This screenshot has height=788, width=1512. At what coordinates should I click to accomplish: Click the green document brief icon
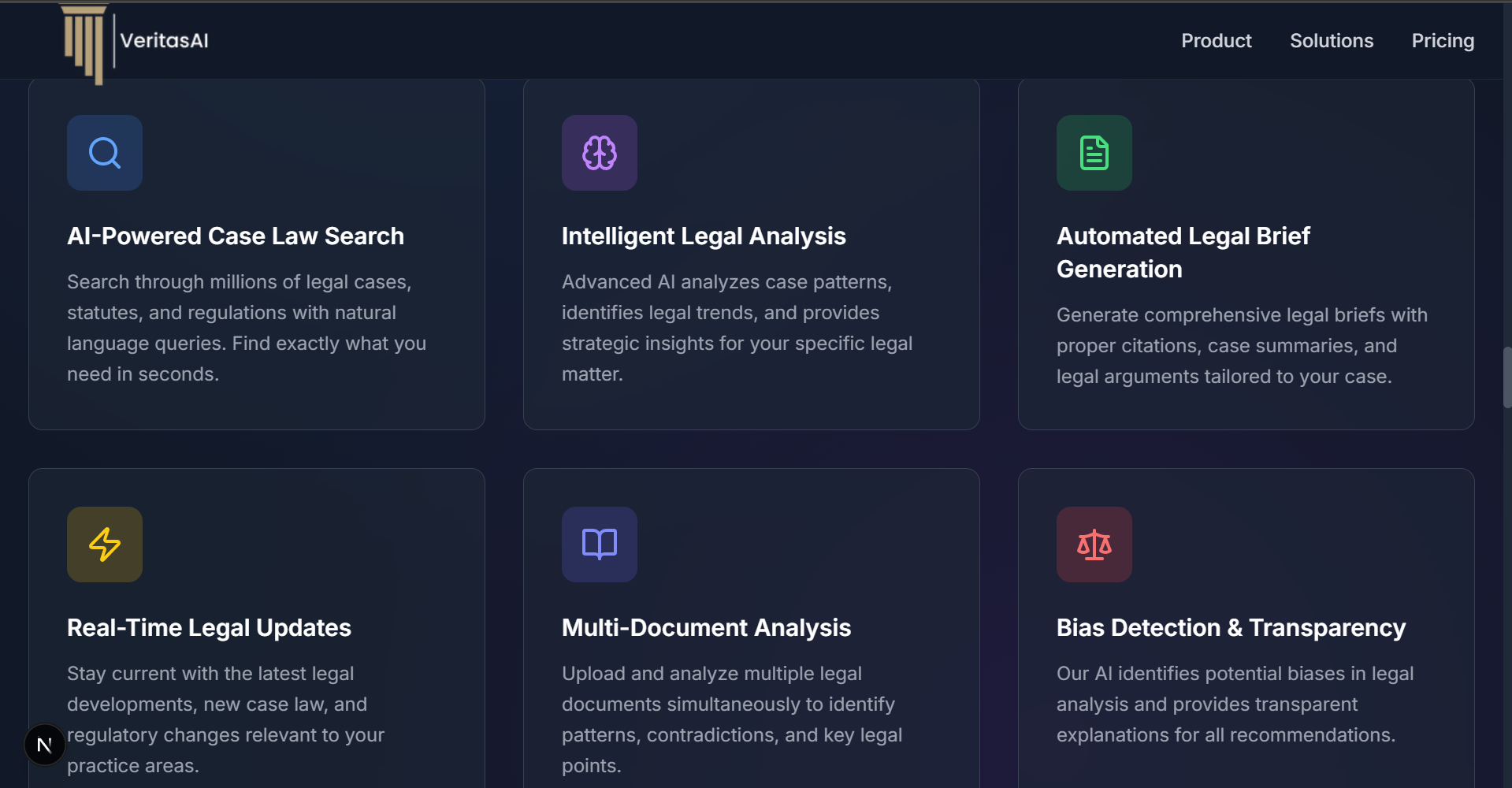1094,153
